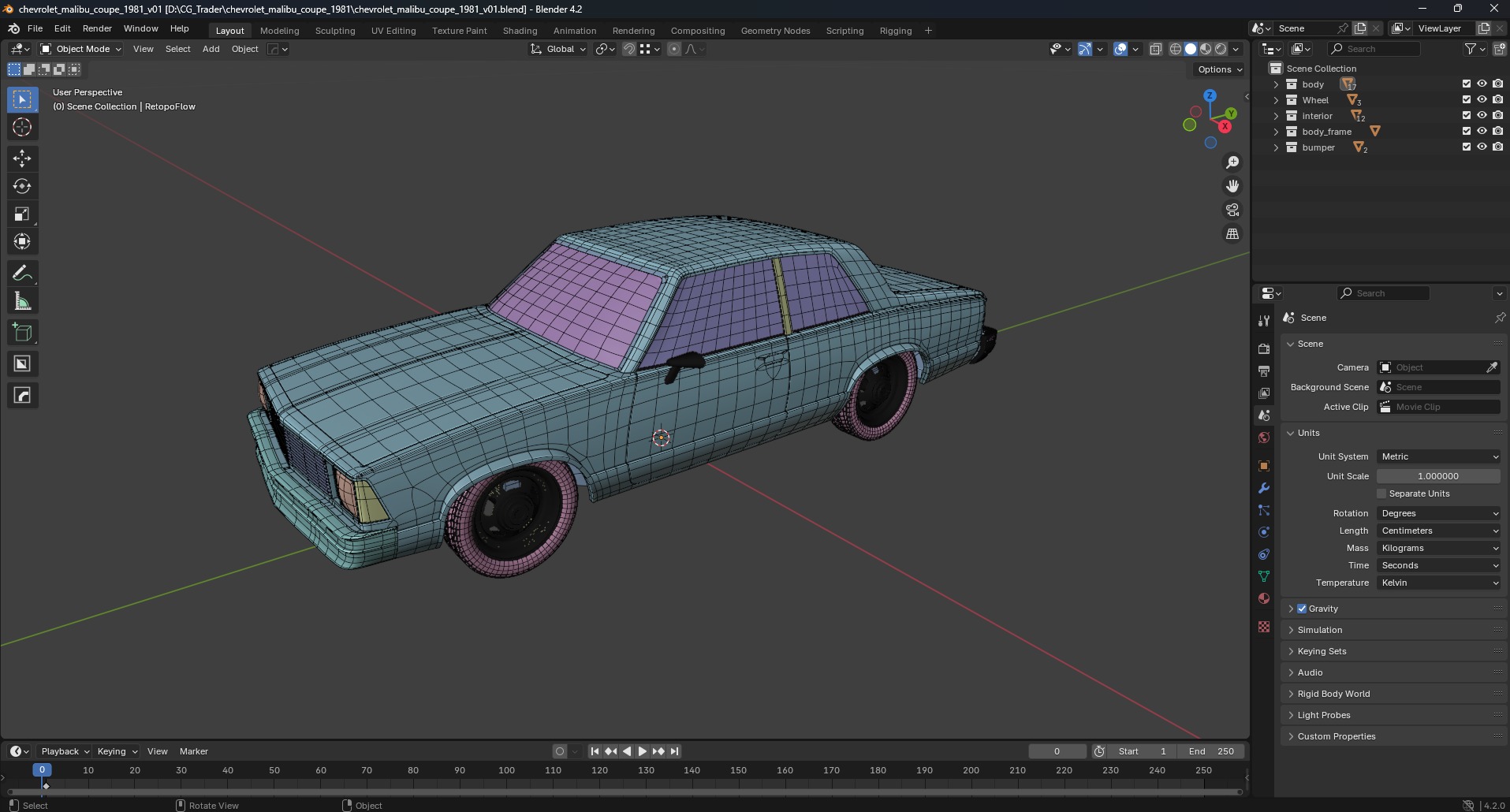
Task: Hide the Wheel collection in viewport
Action: [1482, 99]
